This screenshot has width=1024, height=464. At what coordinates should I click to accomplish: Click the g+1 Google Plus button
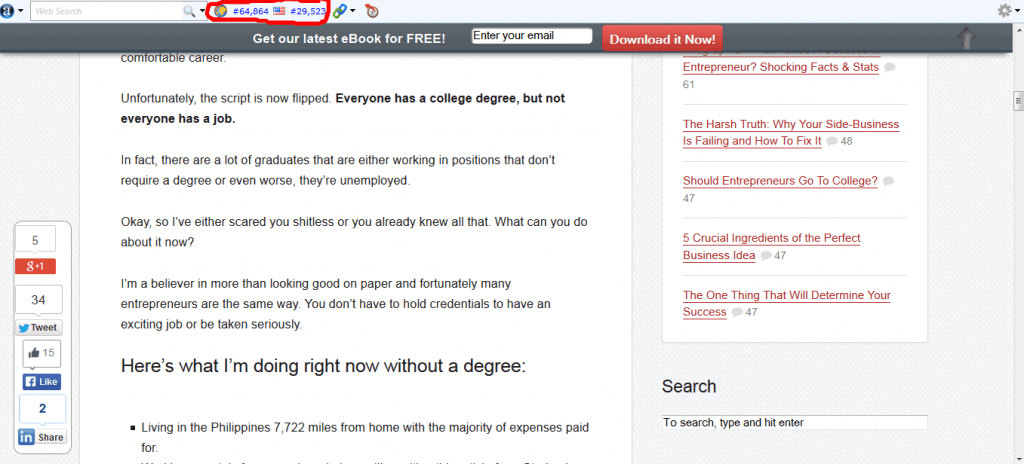coord(35,267)
